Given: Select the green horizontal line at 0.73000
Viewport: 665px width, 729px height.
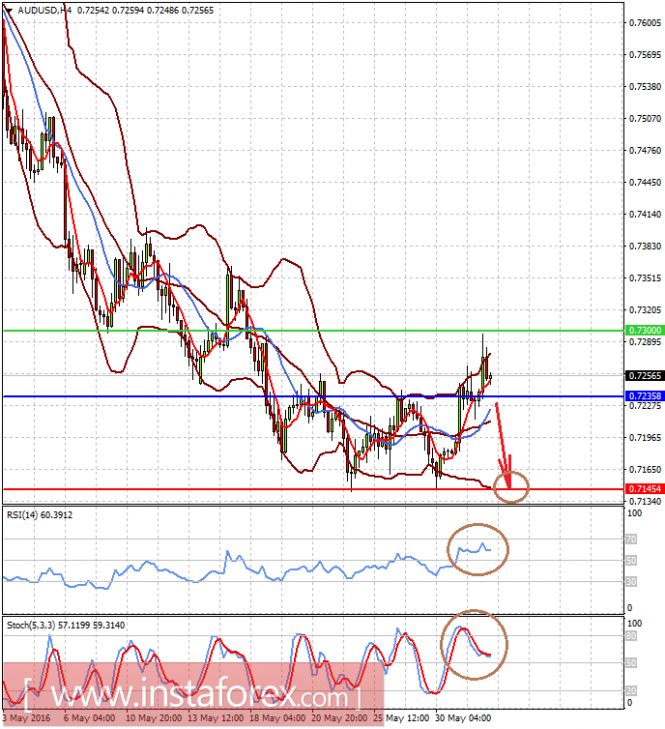Looking at the screenshot, I should (313, 331).
